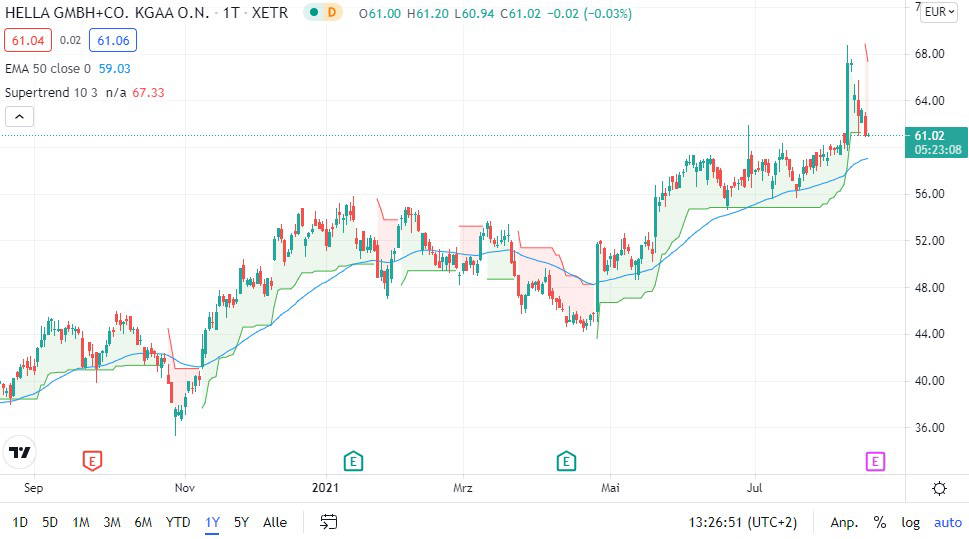Image resolution: width=969 pixels, height=539 pixels.
Task: Open the purple upcoming earnings marker
Action: tap(875, 460)
